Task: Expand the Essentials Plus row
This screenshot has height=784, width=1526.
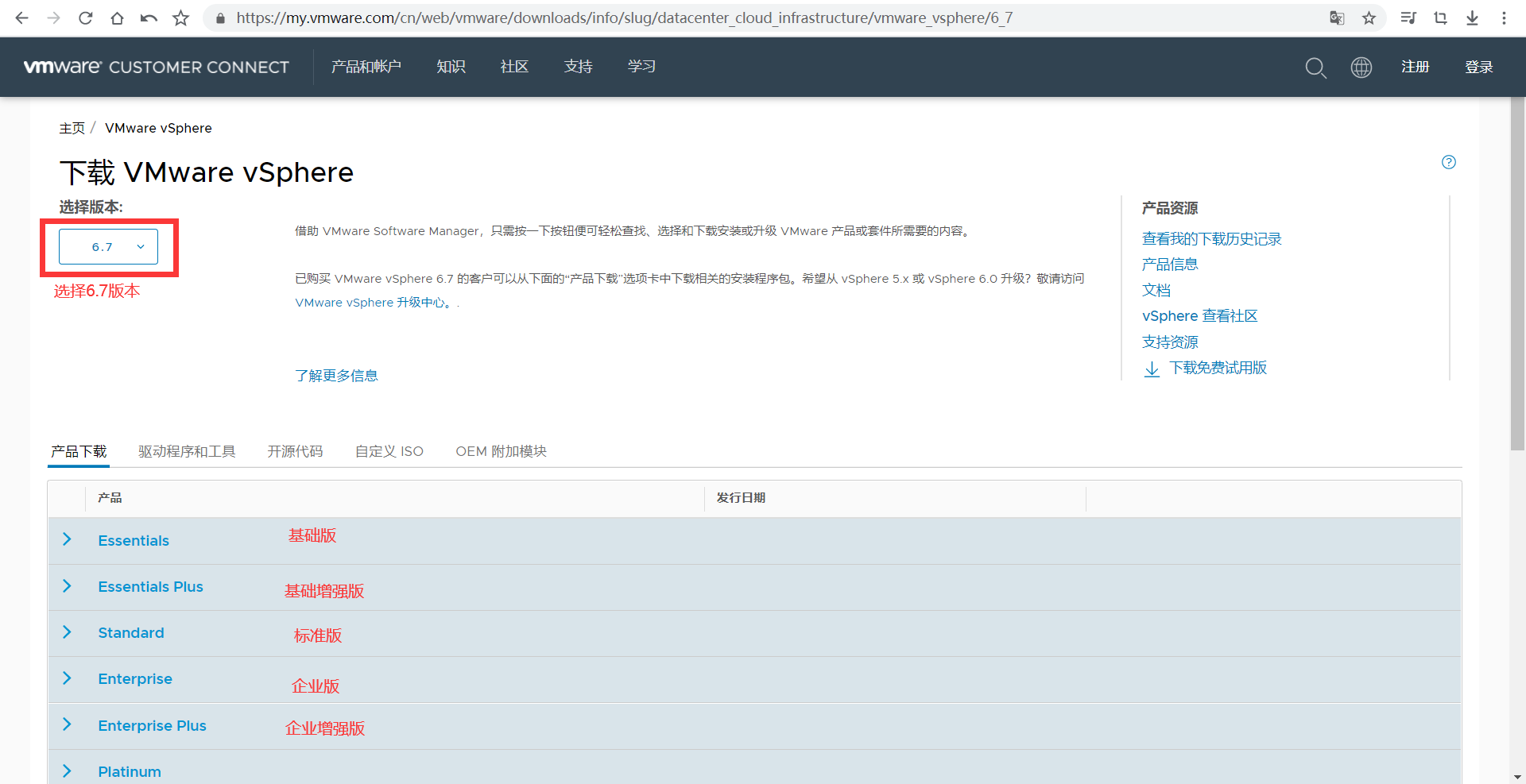Action: (67, 585)
